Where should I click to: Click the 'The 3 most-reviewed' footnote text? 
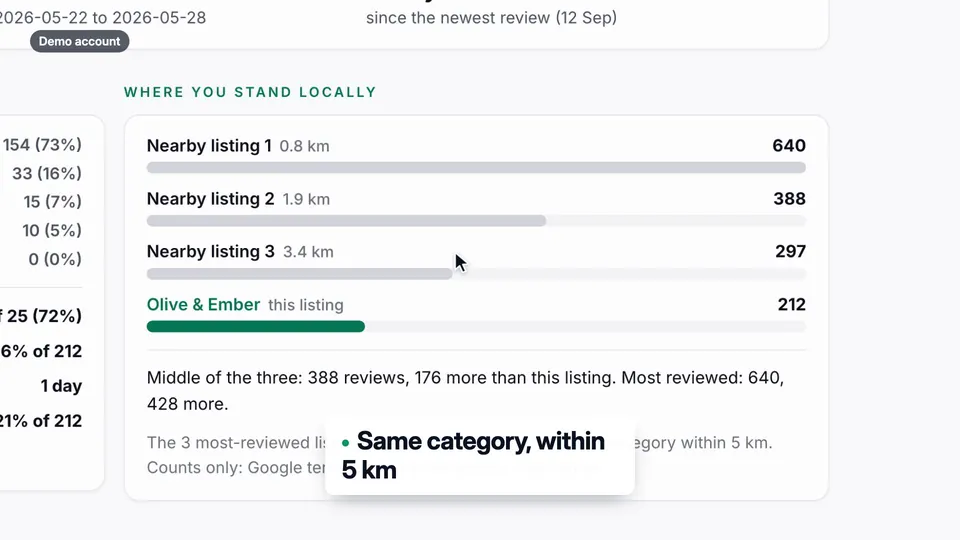point(236,443)
